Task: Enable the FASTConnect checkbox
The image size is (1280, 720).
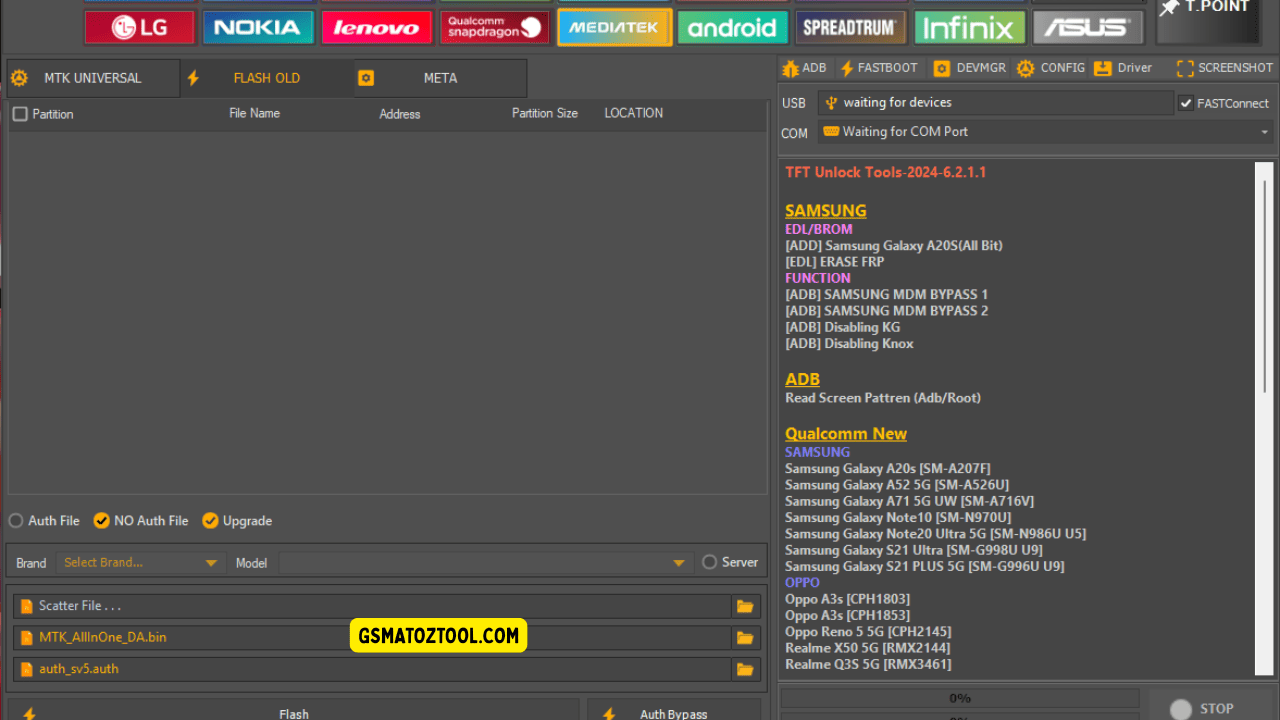Action: coord(1186,103)
